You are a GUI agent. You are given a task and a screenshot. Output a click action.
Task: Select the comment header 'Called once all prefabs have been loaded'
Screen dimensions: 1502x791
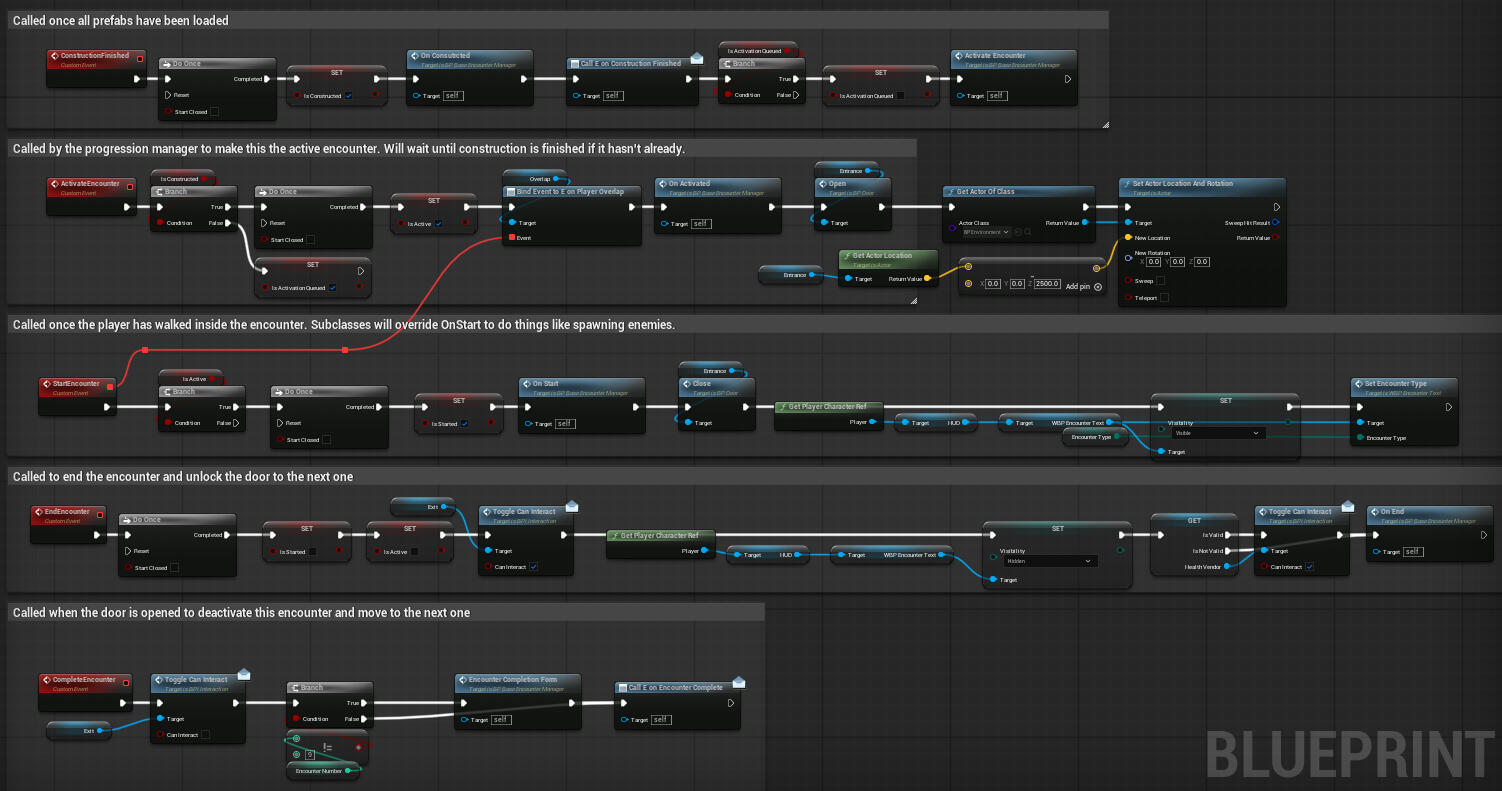pyautogui.click(x=121, y=21)
